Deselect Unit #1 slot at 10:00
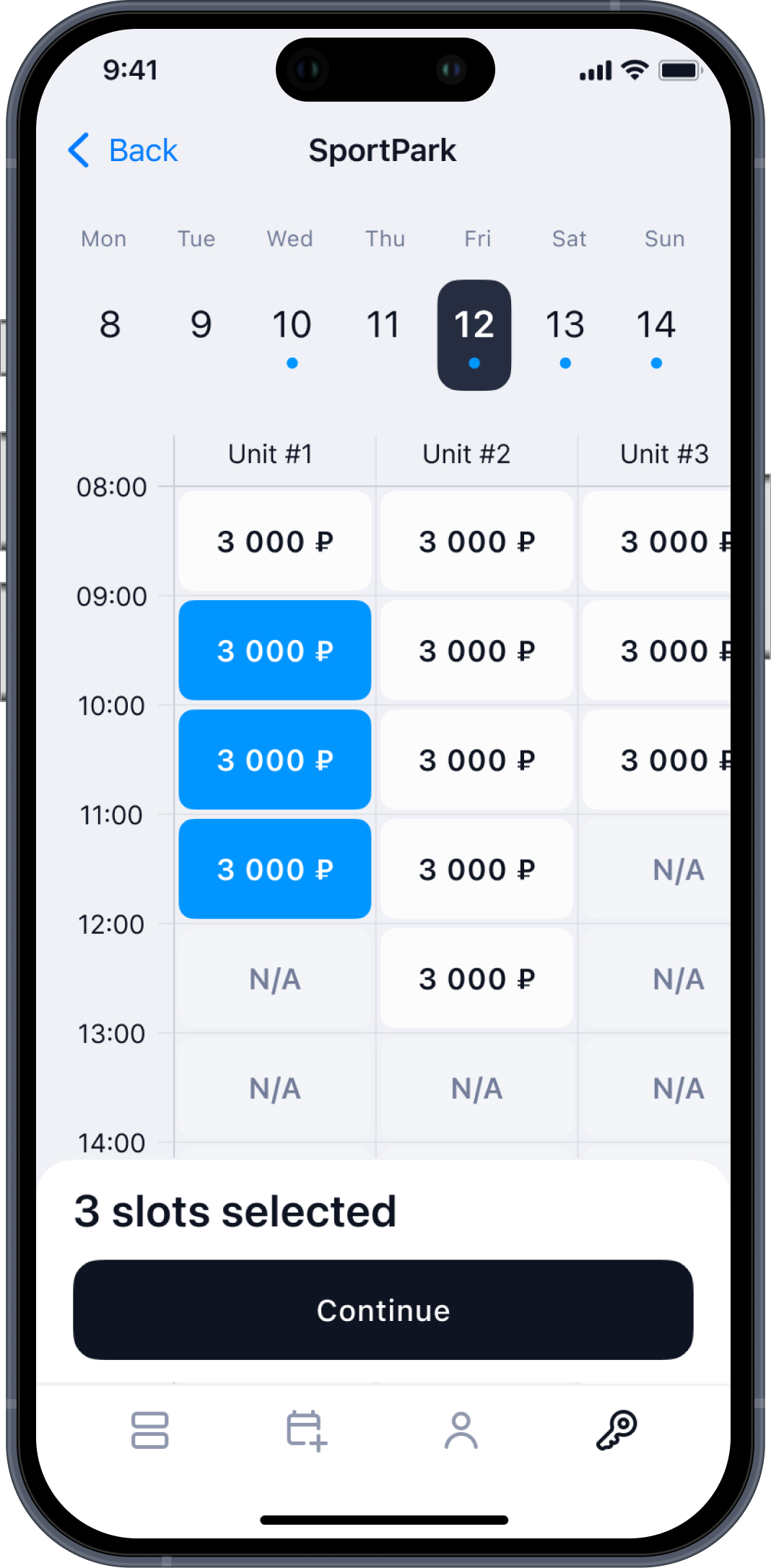 coord(275,760)
